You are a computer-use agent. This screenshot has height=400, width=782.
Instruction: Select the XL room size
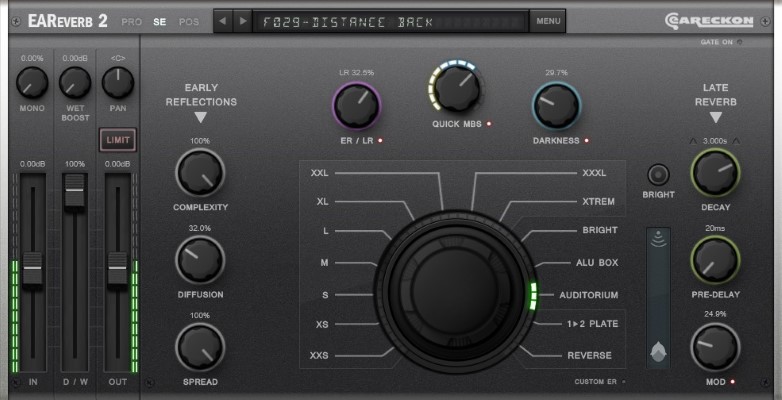coord(323,202)
